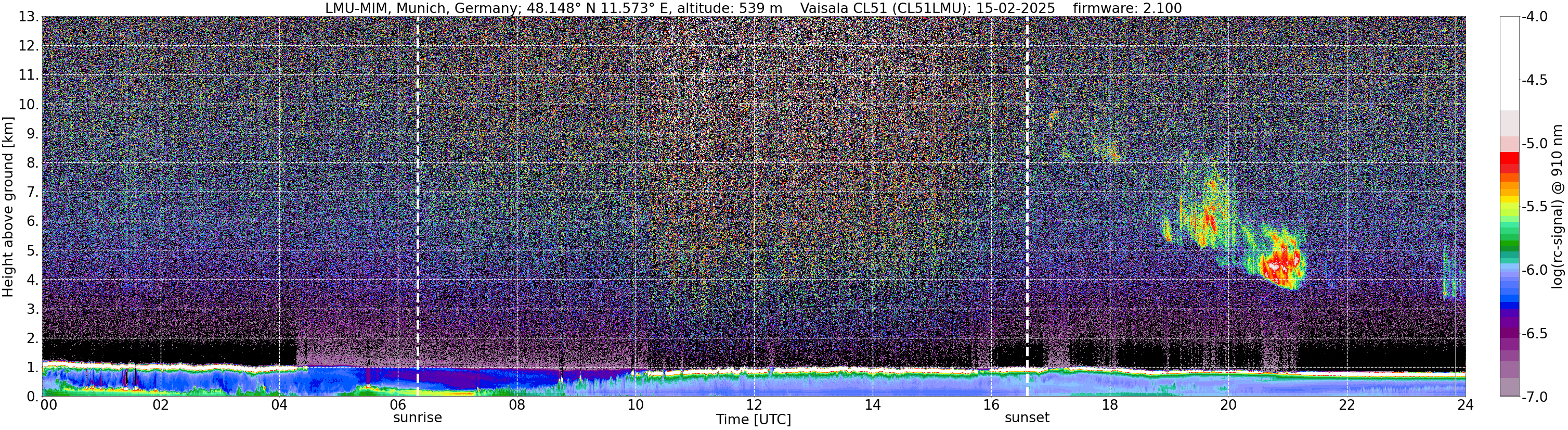
Task: Click the colorbar tick label -6.5
Action: point(1534,334)
